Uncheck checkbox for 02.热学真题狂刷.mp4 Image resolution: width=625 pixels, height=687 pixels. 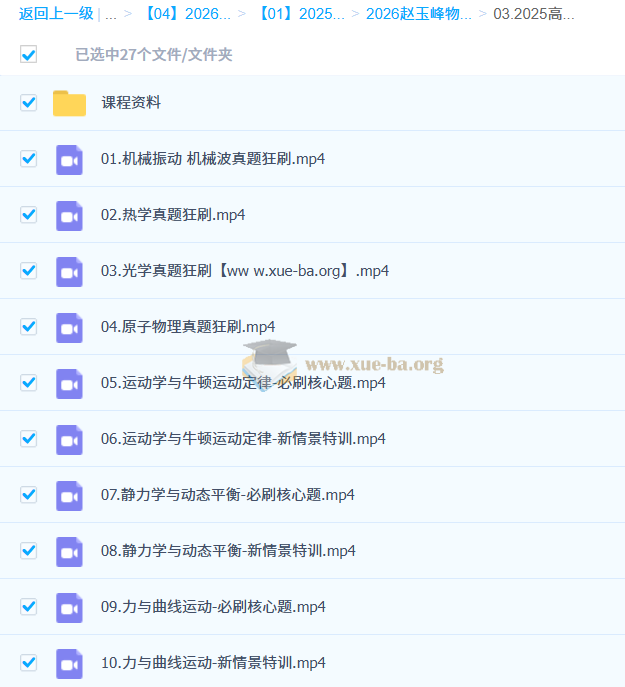28,215
